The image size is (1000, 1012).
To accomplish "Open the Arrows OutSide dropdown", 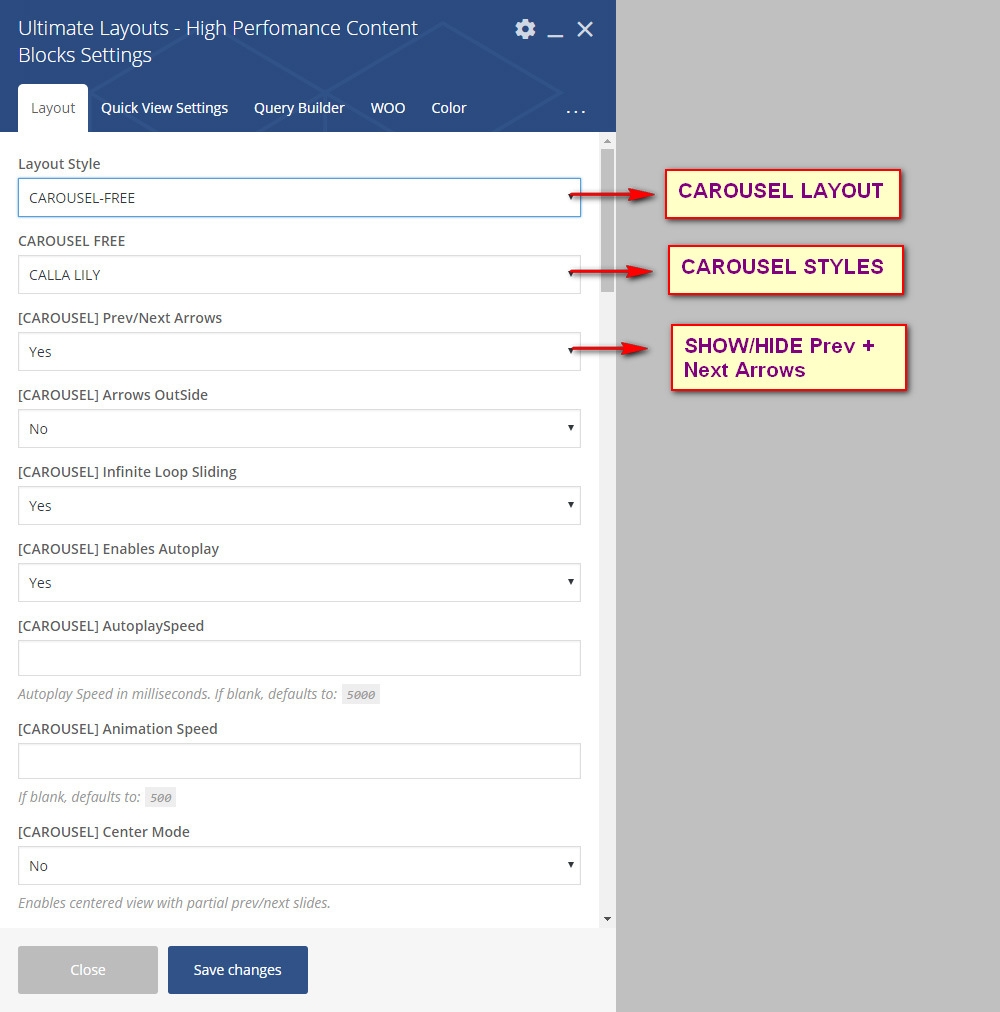I will [x=299, y=429].
